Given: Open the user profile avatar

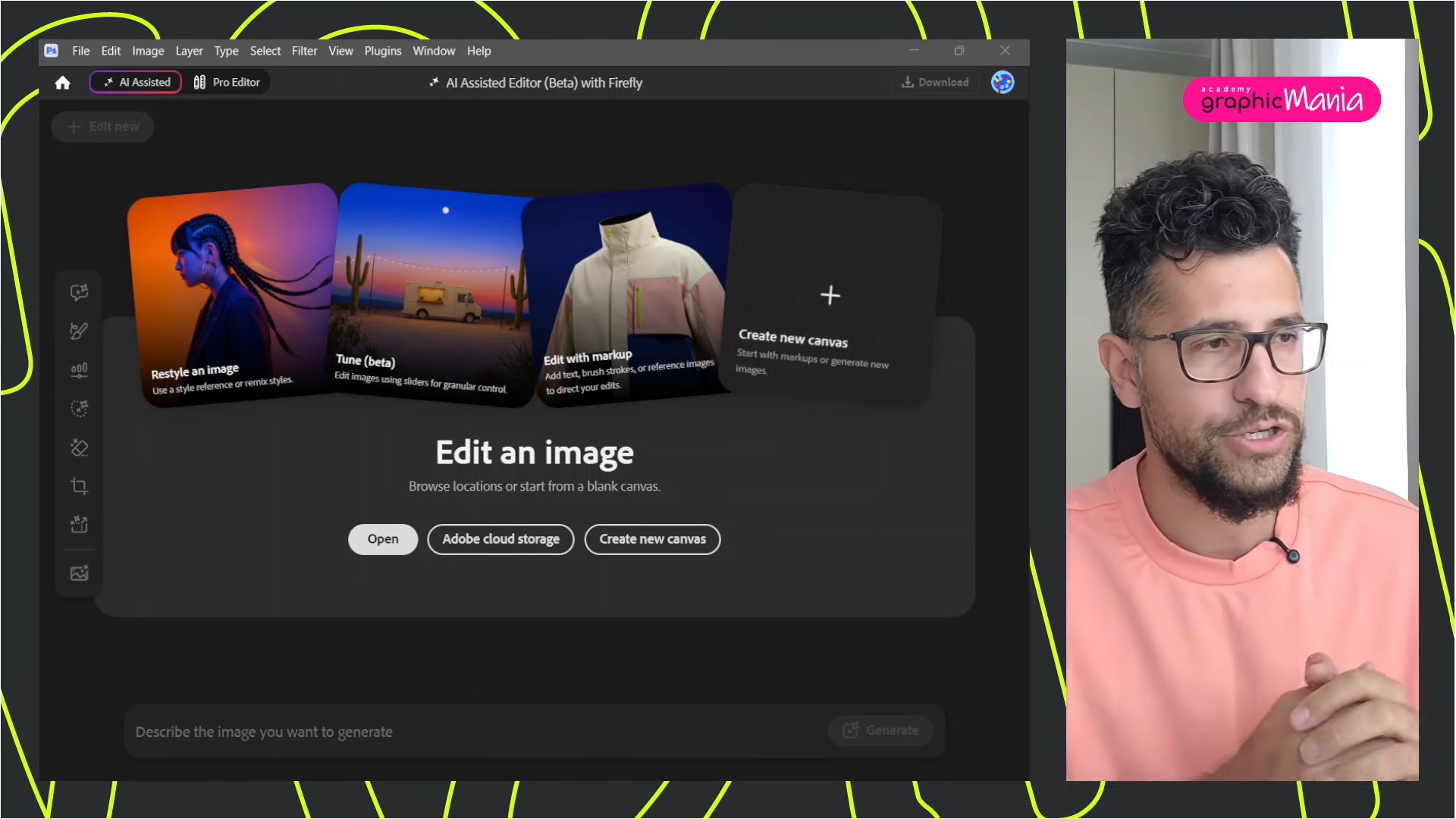Looking at the screenshot, I should tap(1003, 82).
